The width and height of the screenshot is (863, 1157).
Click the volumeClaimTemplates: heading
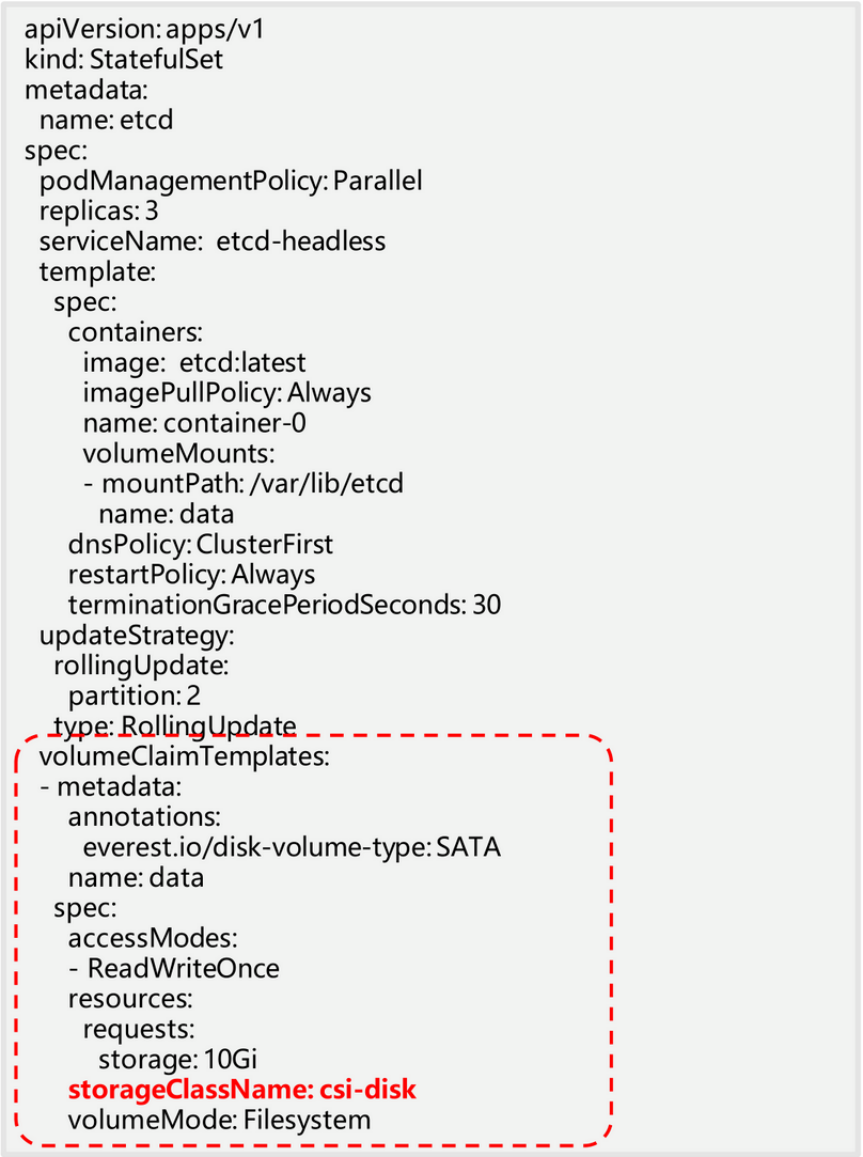tap(184, 756)
